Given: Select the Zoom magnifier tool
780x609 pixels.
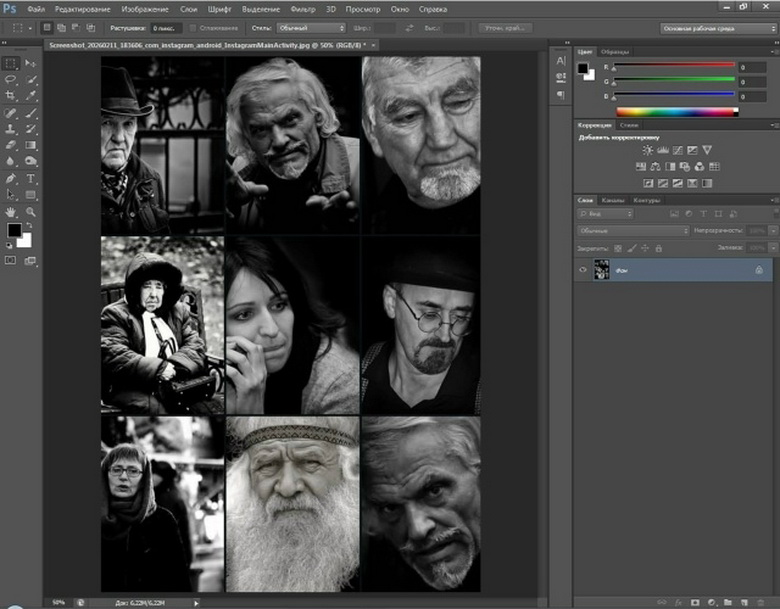Looking at the screenshot, I should tap(30, 212).
